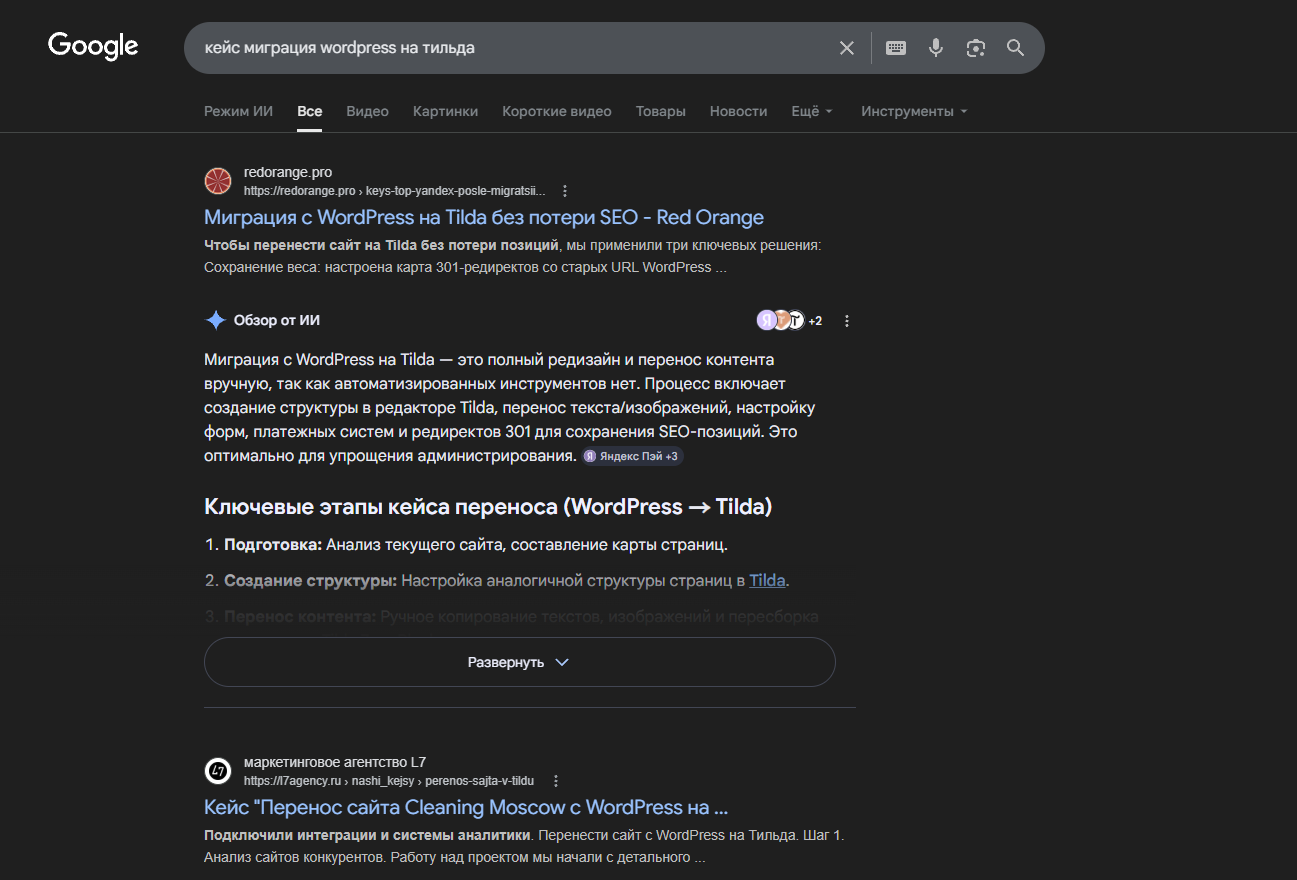This screenshot has width=1297, height=880.
Task: Click l7agency result snippet text
Action: 525,846
